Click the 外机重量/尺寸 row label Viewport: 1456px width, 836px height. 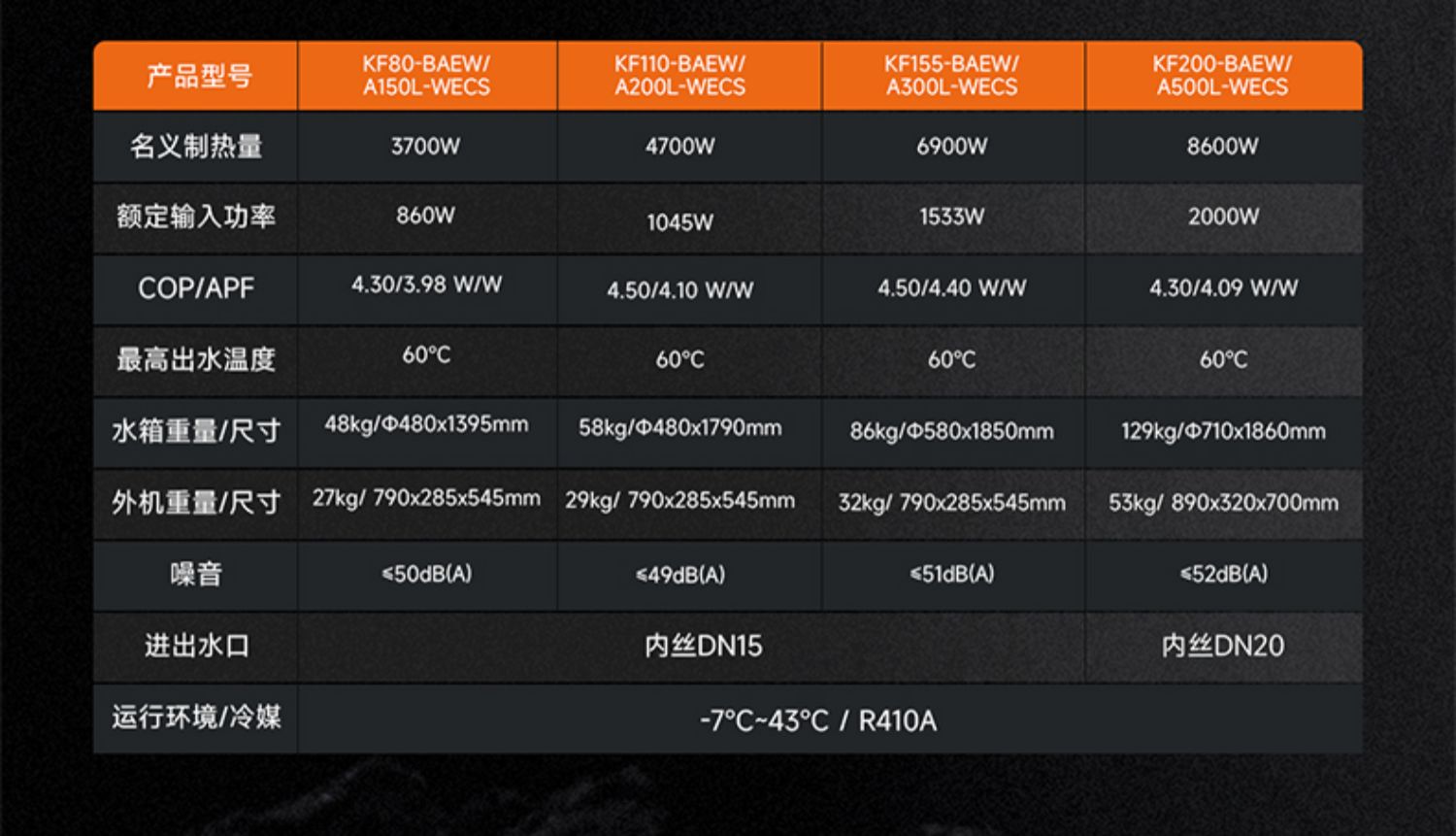(x=196, y=502)
